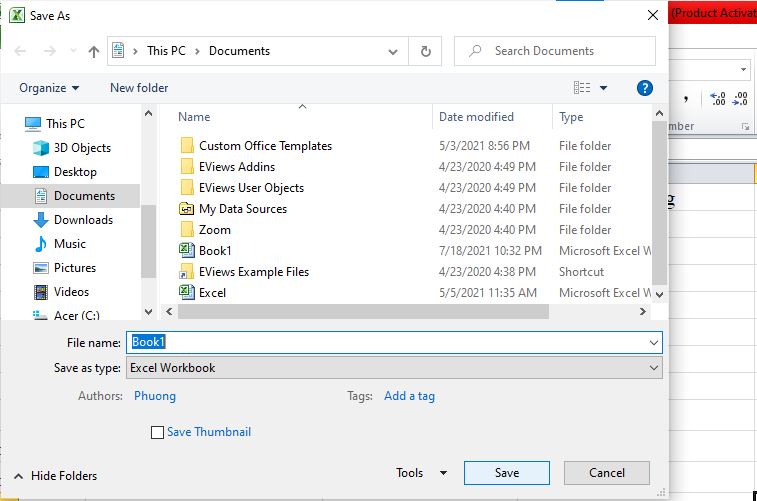
Task: Click the Shortcut type entry
Action: coord(581,272)
